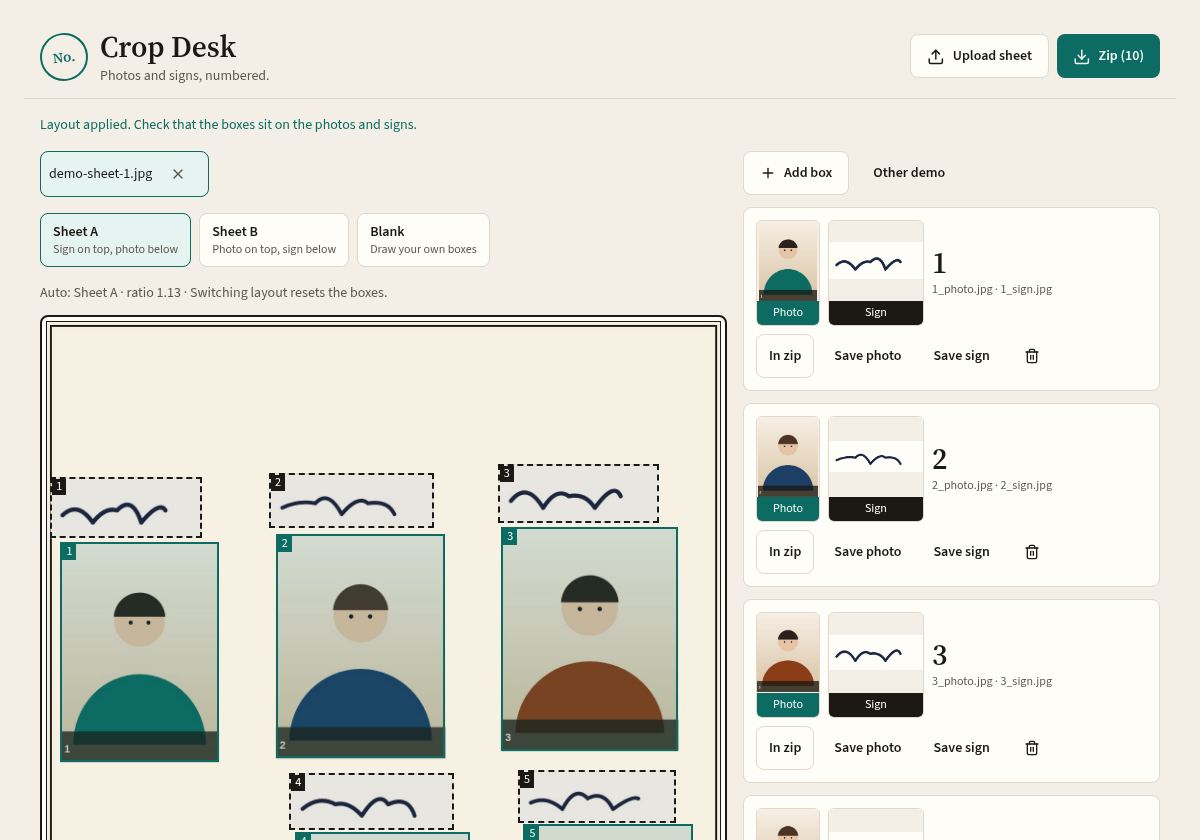Image resolution: width=1200 pixels, height=840 pixels.
Task: Toggle In zip for entry 1
Action: click(785, 356)
